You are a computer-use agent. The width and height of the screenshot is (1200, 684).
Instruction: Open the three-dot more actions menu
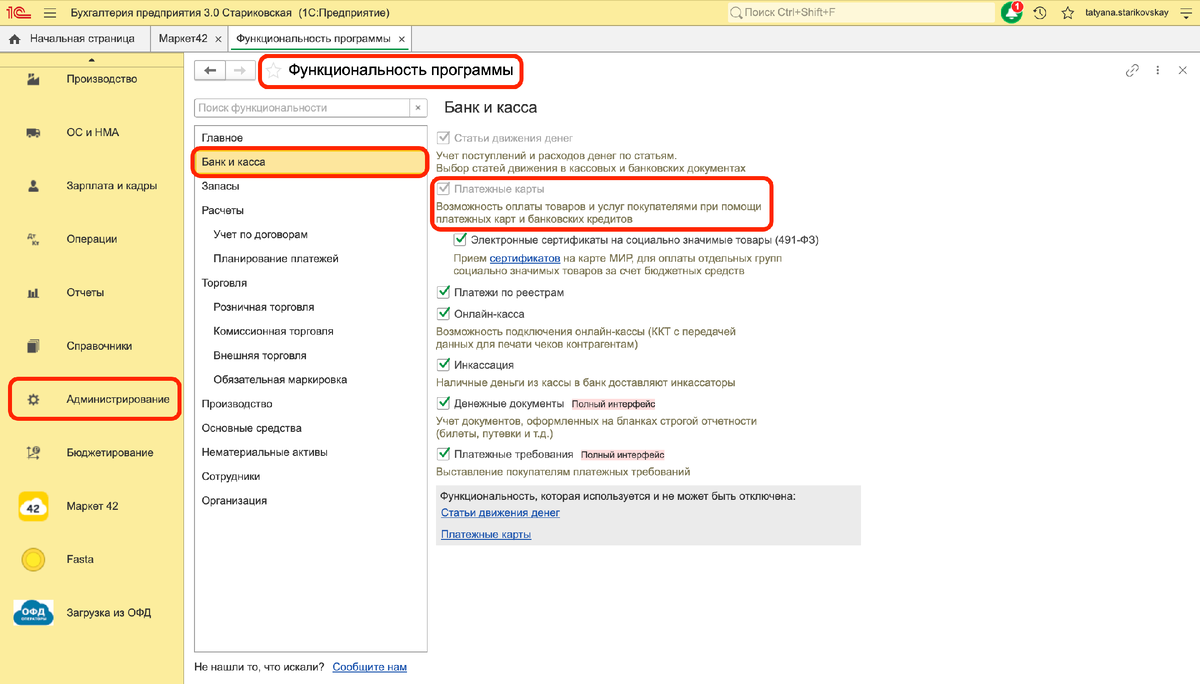[x=1158, y=70]
